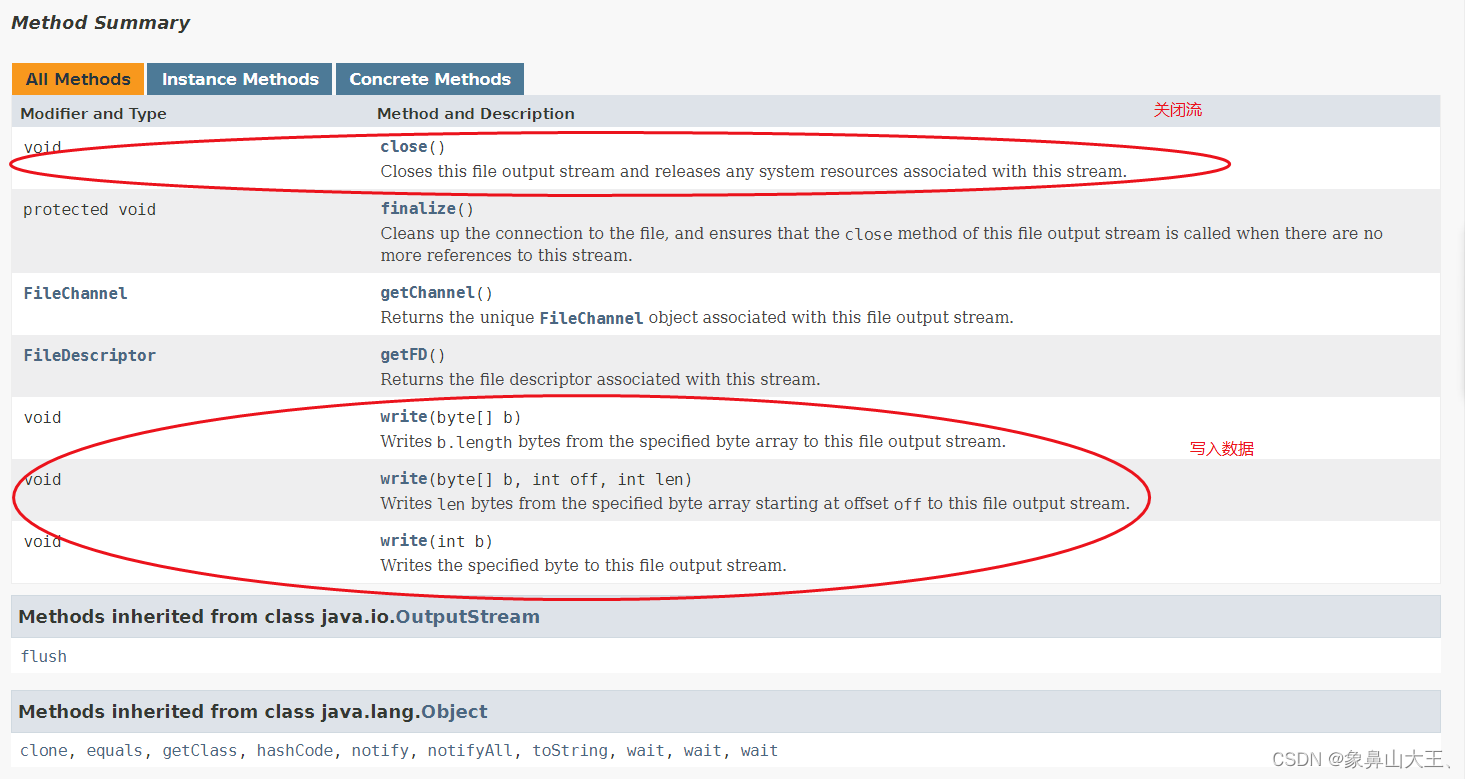Open the getFD() method documentation
The image size is (1465, 779).
pos(404,354)
